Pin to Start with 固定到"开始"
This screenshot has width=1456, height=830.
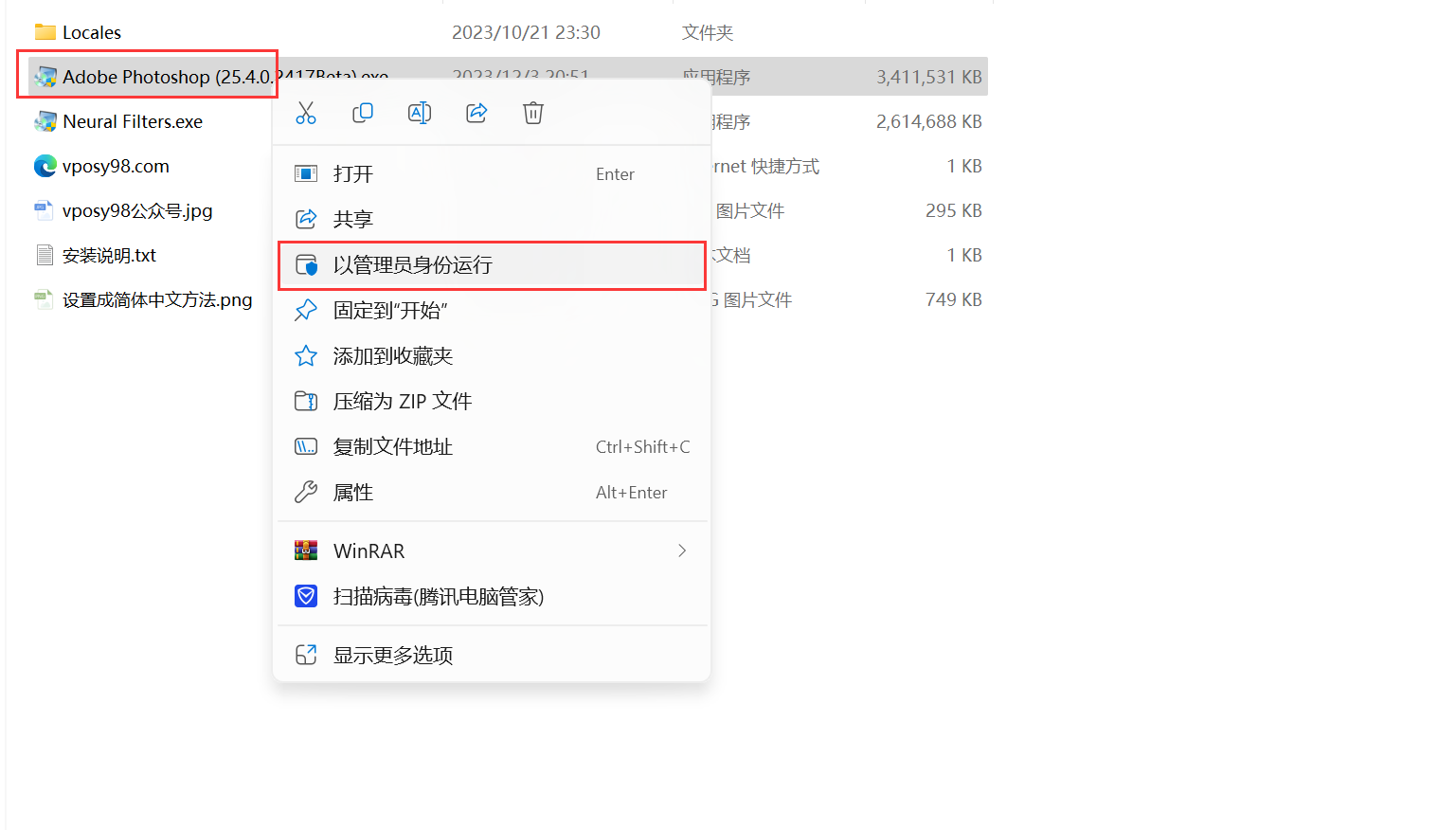click(x=390, y=311)
